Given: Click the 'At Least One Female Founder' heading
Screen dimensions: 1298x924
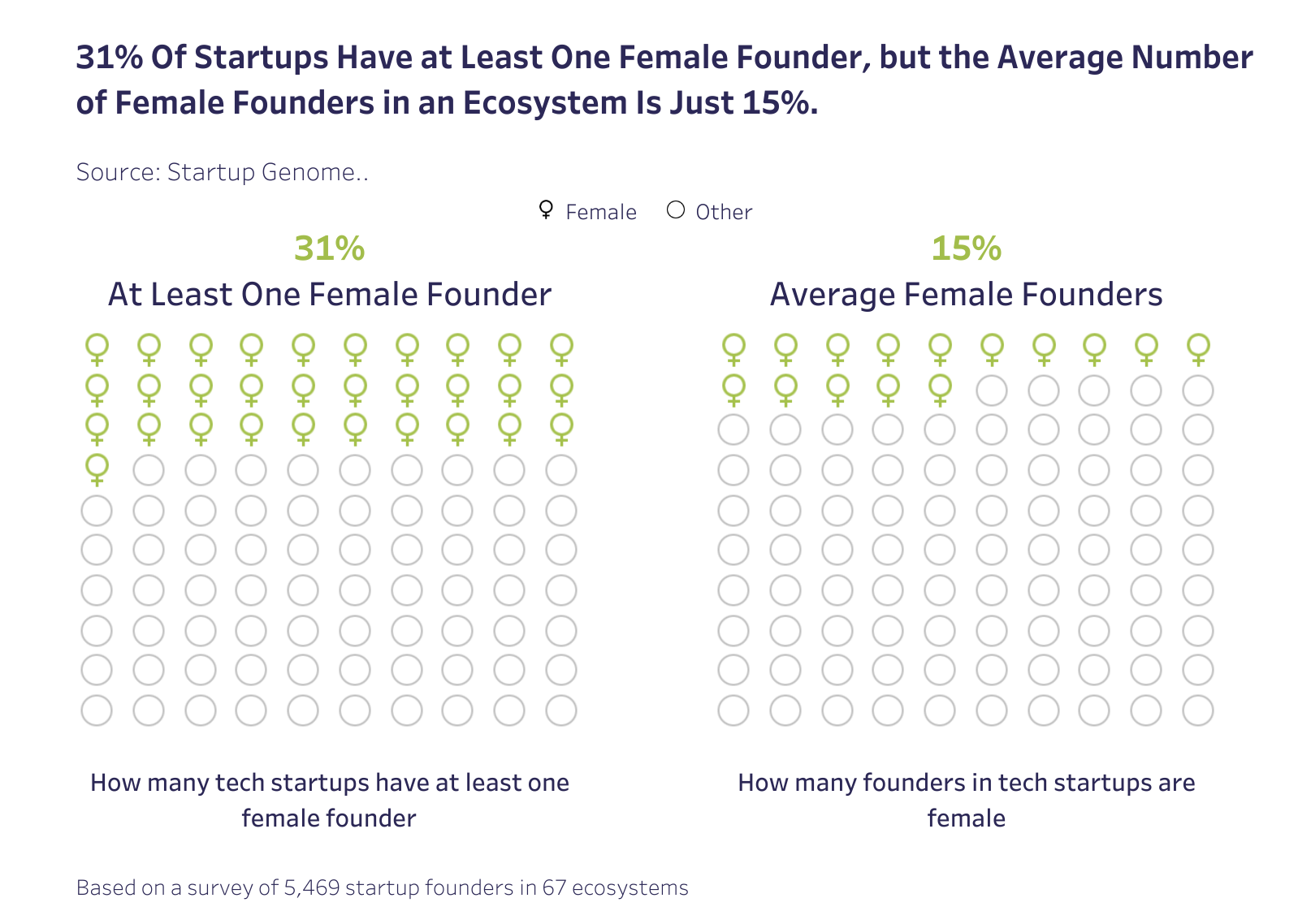Looking at the screenshot, I should 329,294.
